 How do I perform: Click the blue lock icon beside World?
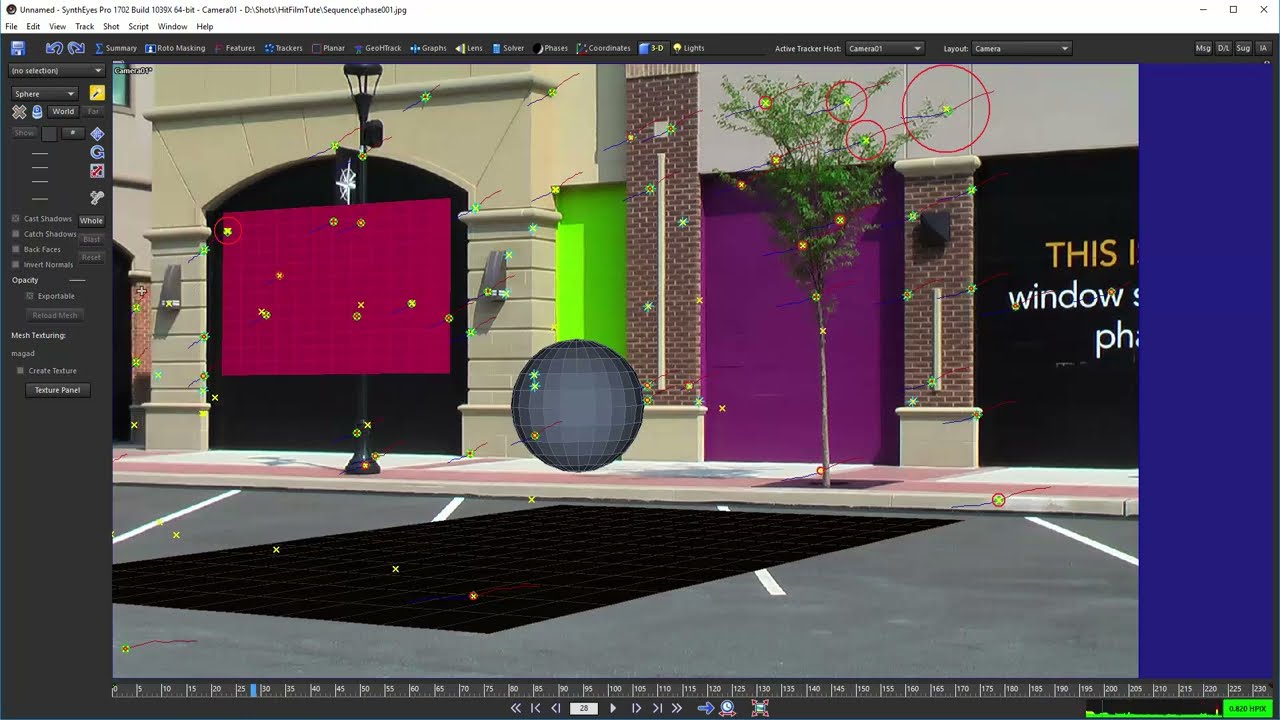tap(37, 112)
